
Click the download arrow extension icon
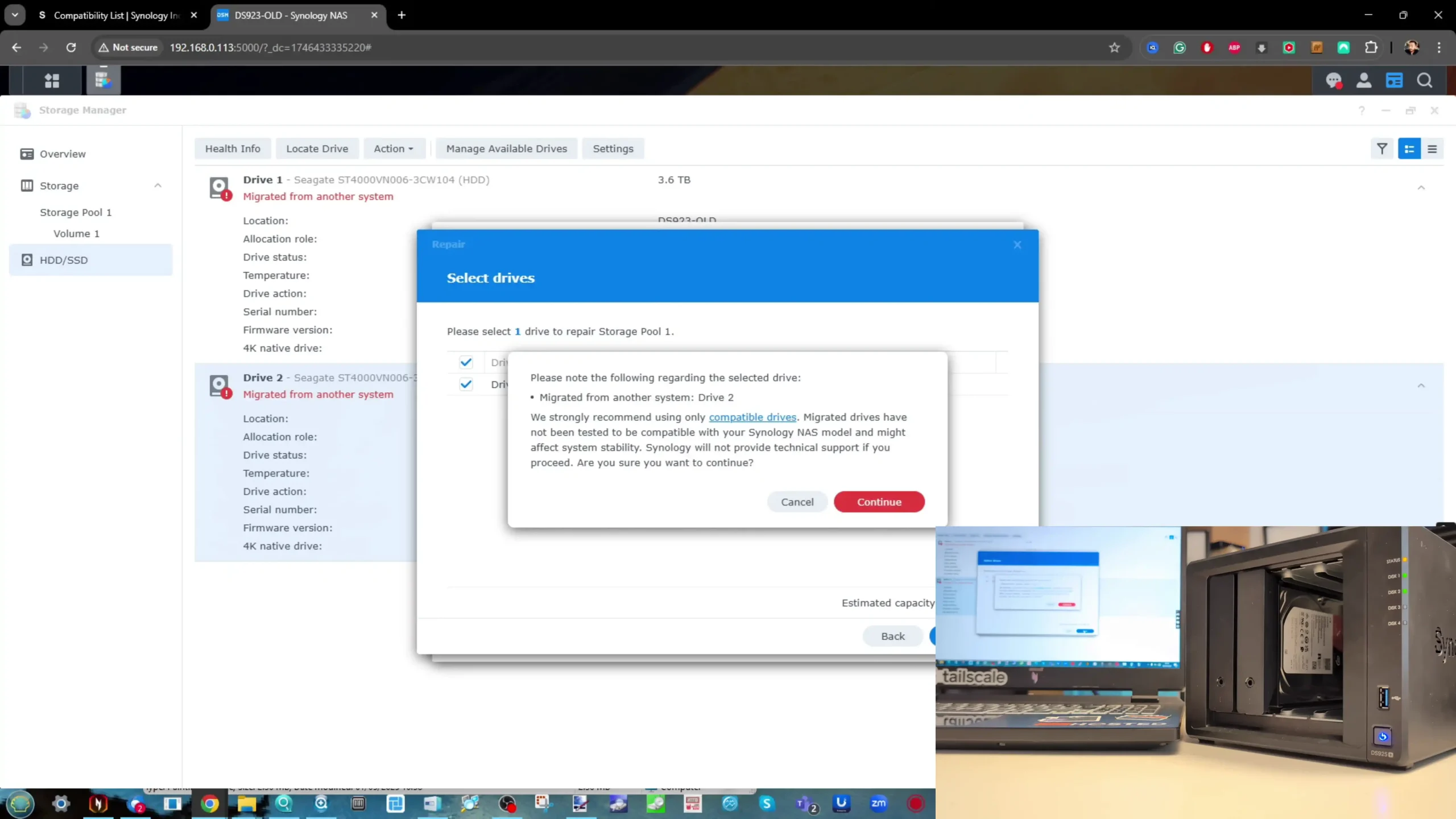coord(1261,48)
